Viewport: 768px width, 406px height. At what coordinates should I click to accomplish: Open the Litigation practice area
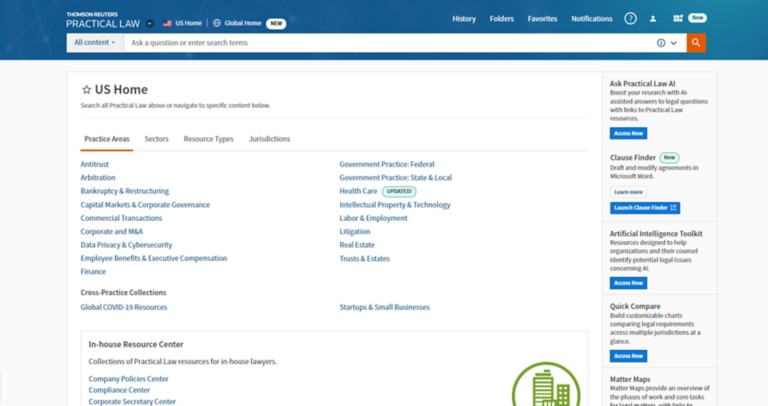355,231
